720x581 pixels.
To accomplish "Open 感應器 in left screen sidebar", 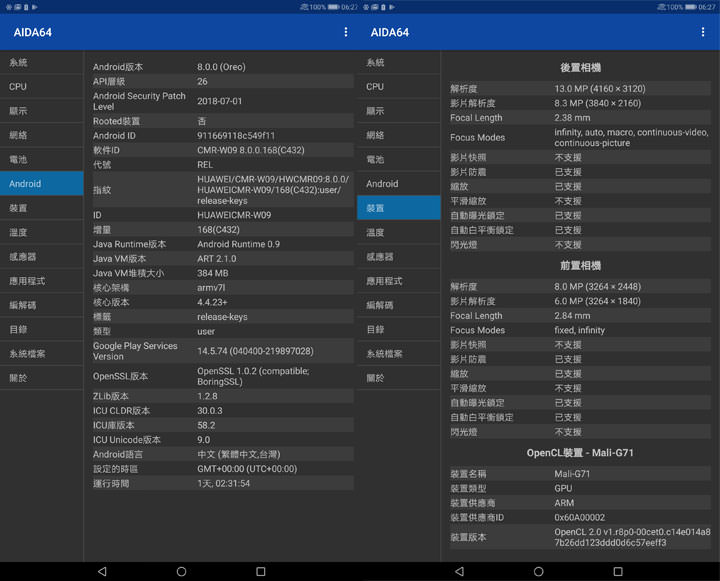I will [42, 257].
